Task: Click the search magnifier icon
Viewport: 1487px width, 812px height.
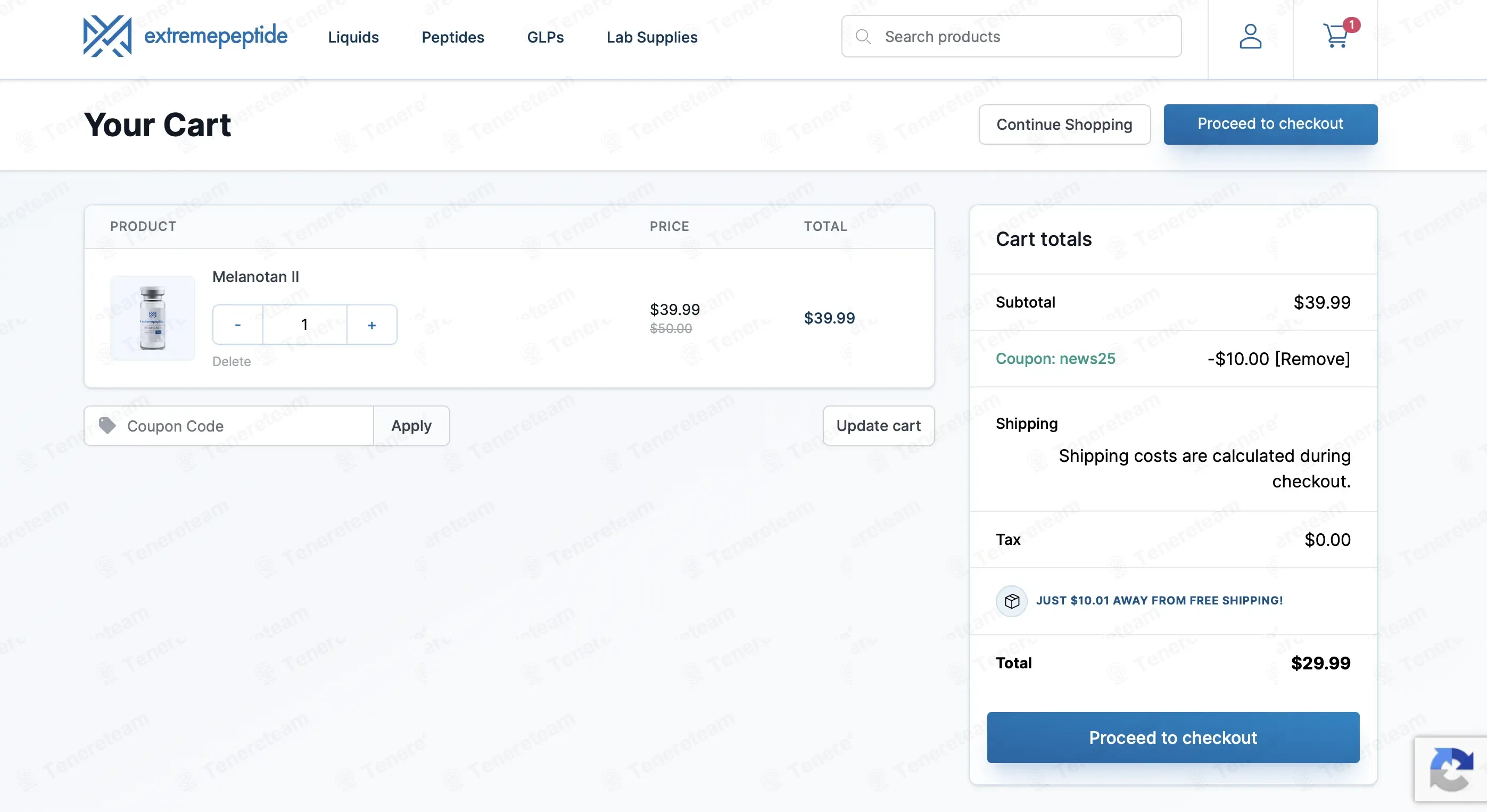Action: click(x=863, y=36)
